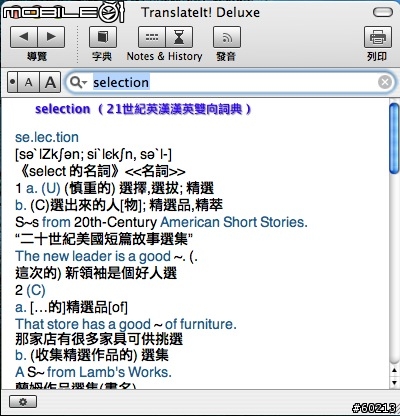Click the translation 那家店有很多家具可供挑選
The image size is (400, 416).
point(99,339)
